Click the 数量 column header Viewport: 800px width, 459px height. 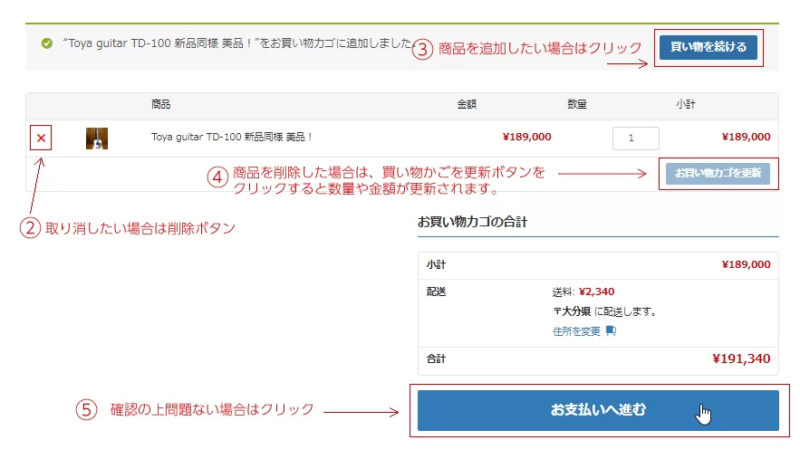pos(576,104)
